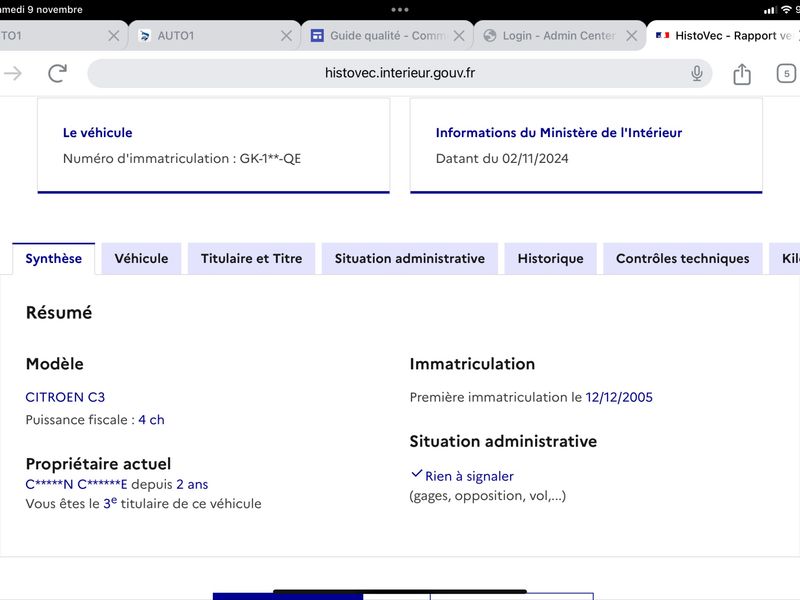800x600 pixels.
Task: Tap registration number GK-1**-QE
Action: [x=270, y=159]
